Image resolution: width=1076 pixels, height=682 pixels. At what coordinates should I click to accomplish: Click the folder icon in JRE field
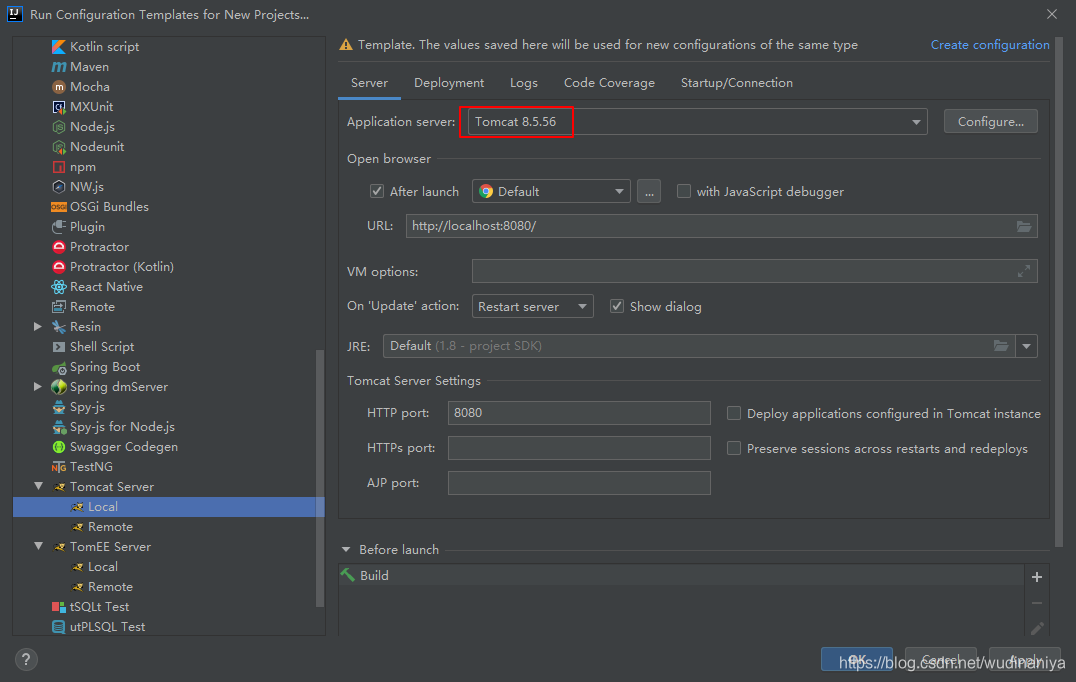(1001, 346)
